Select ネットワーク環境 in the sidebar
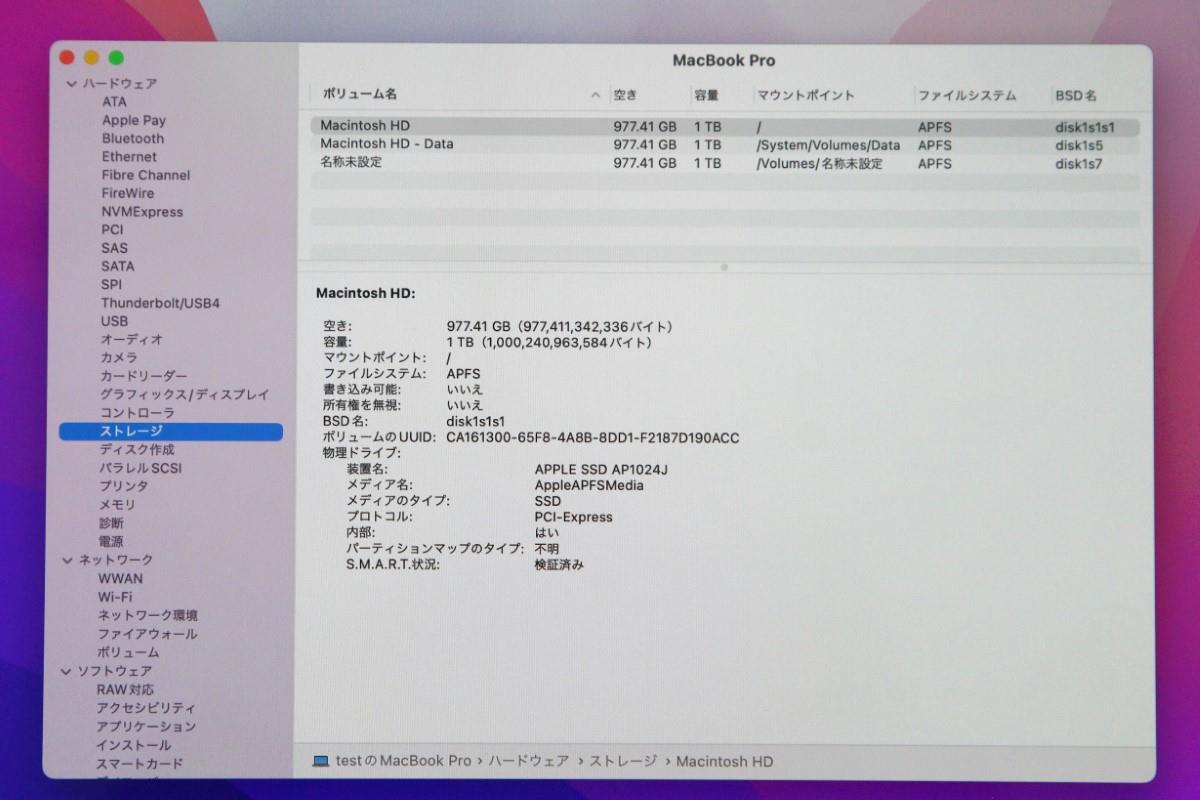Image resolution: width=1200 pixels, height=800 pixels. pos(148,616)
